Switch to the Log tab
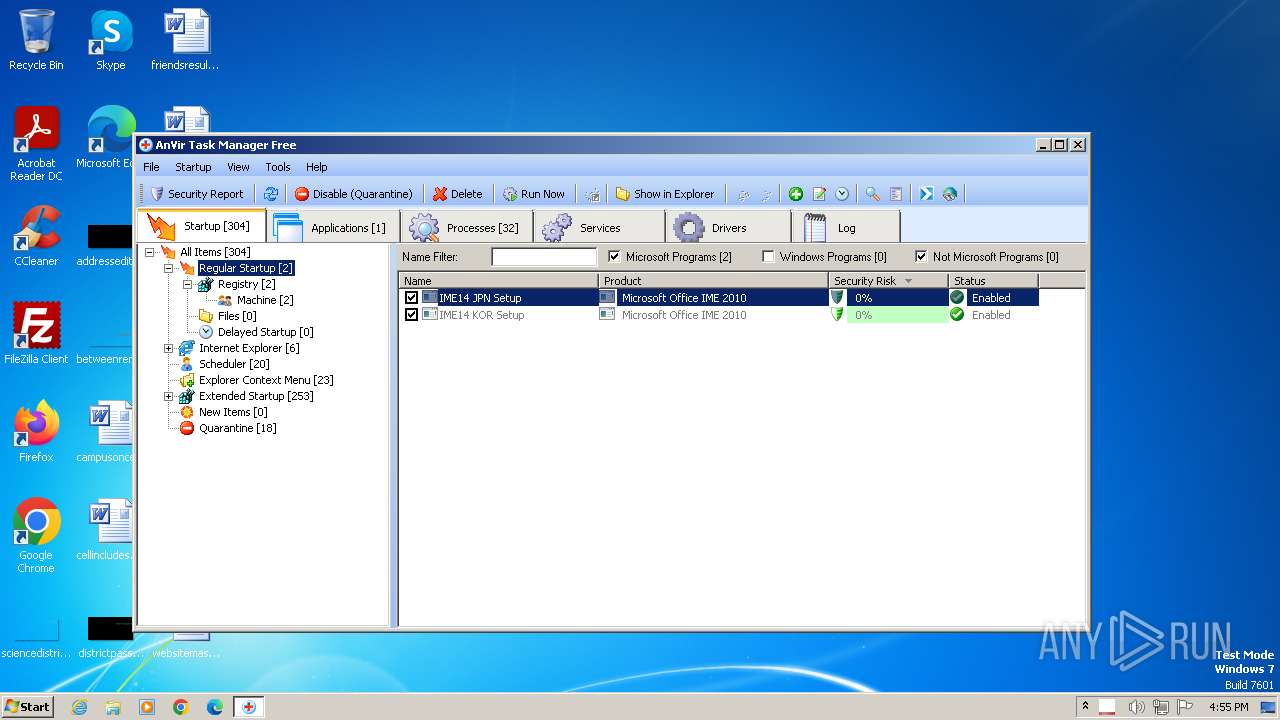The image size is (1280, 720). (846, 227)
